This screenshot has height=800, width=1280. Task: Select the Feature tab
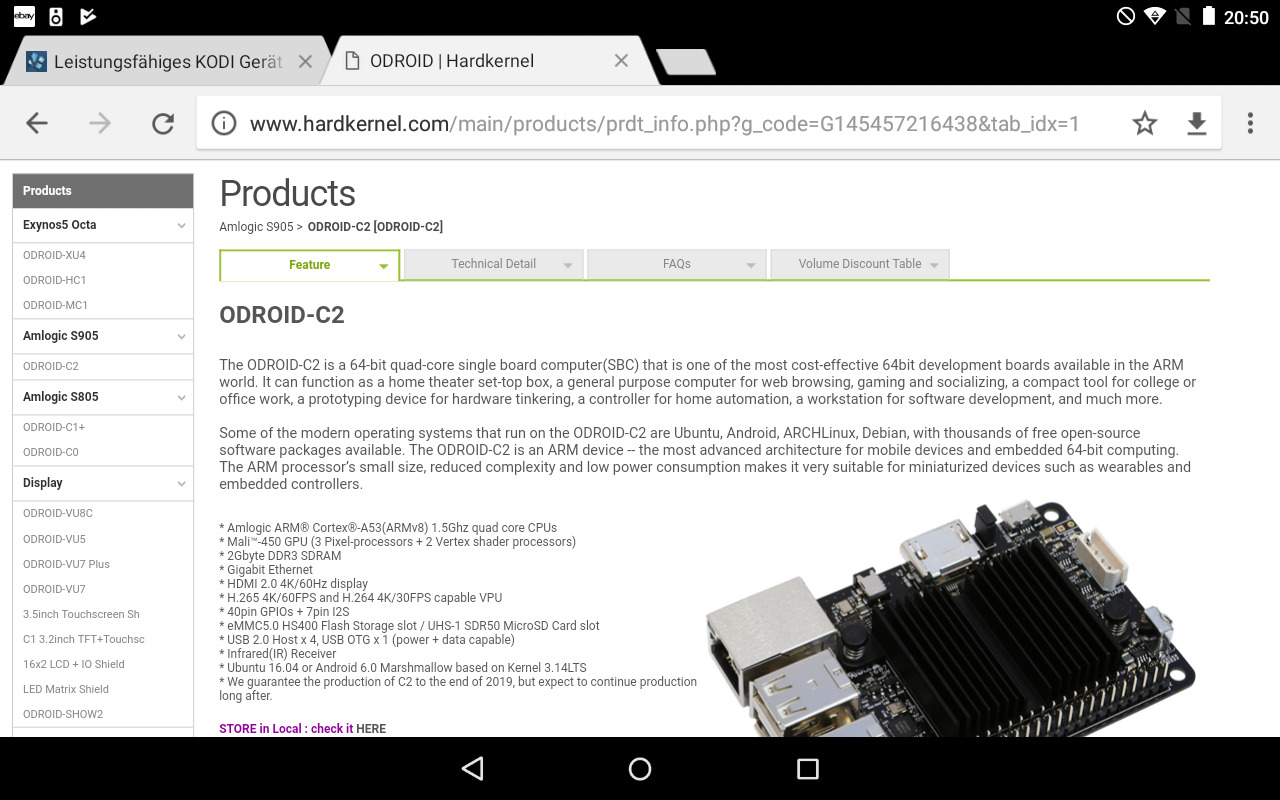click(310, 265)
